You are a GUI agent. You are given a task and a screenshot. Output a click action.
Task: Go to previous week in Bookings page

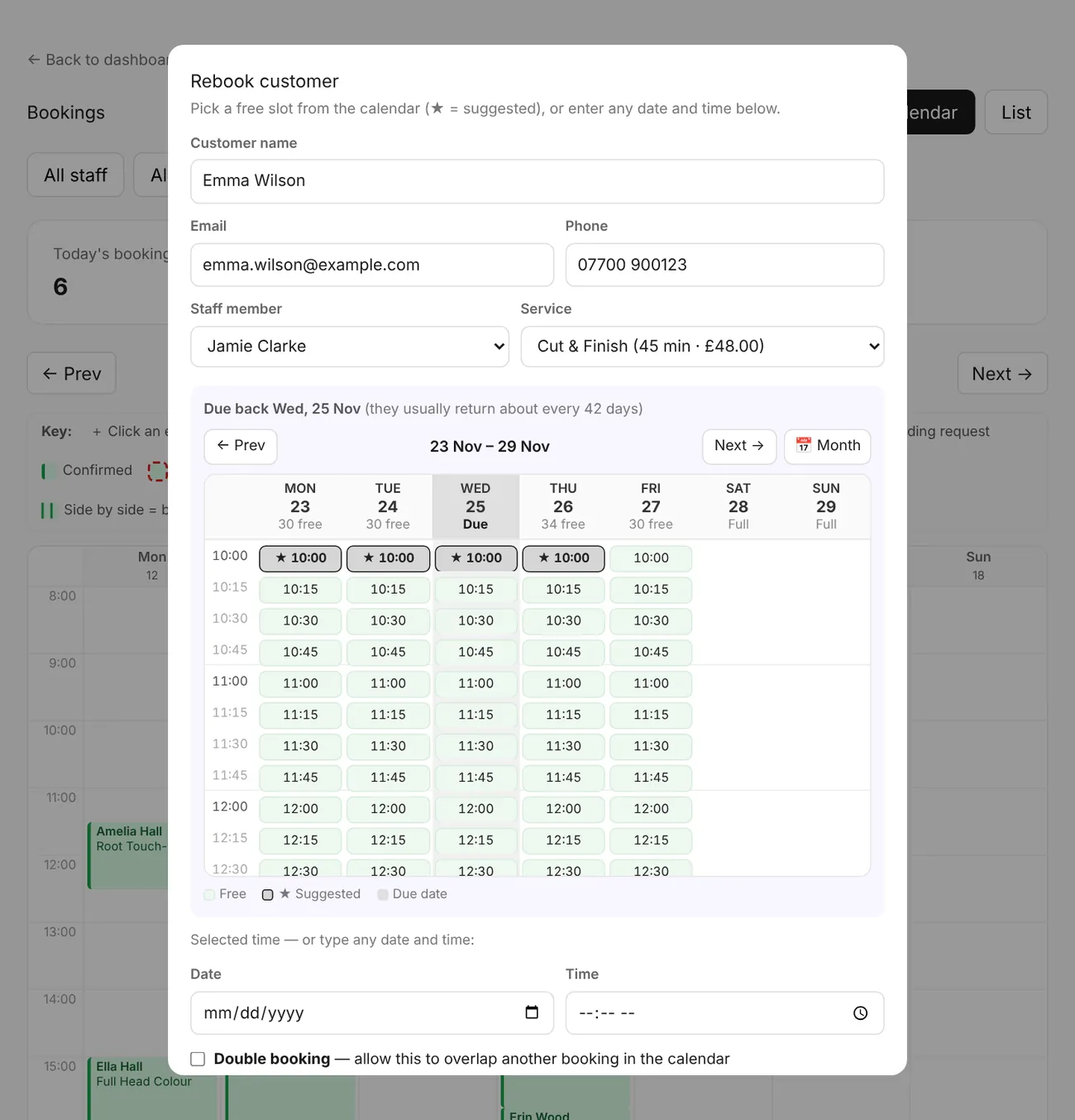coord(72,374)
